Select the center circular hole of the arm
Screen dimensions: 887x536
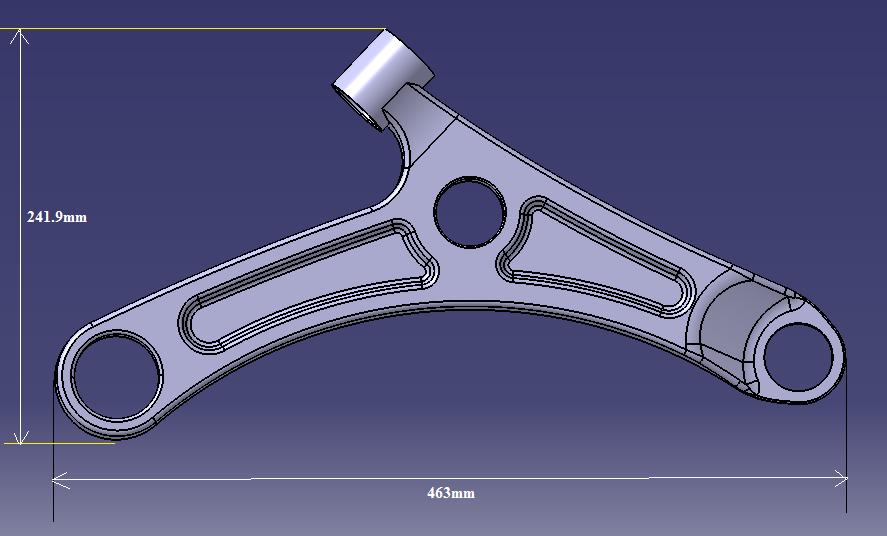[470, 212]
